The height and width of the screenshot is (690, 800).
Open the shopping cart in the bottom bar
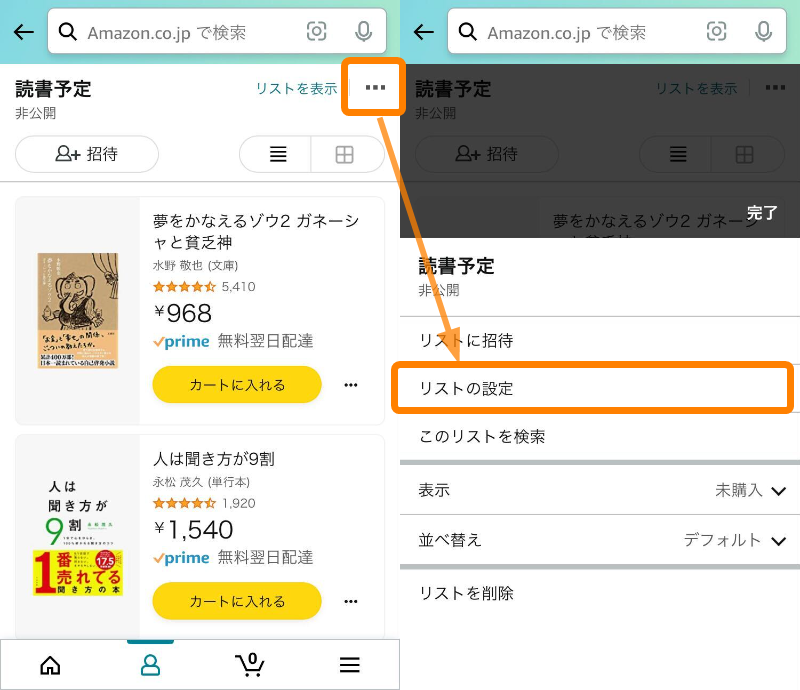tap(249, 665)
